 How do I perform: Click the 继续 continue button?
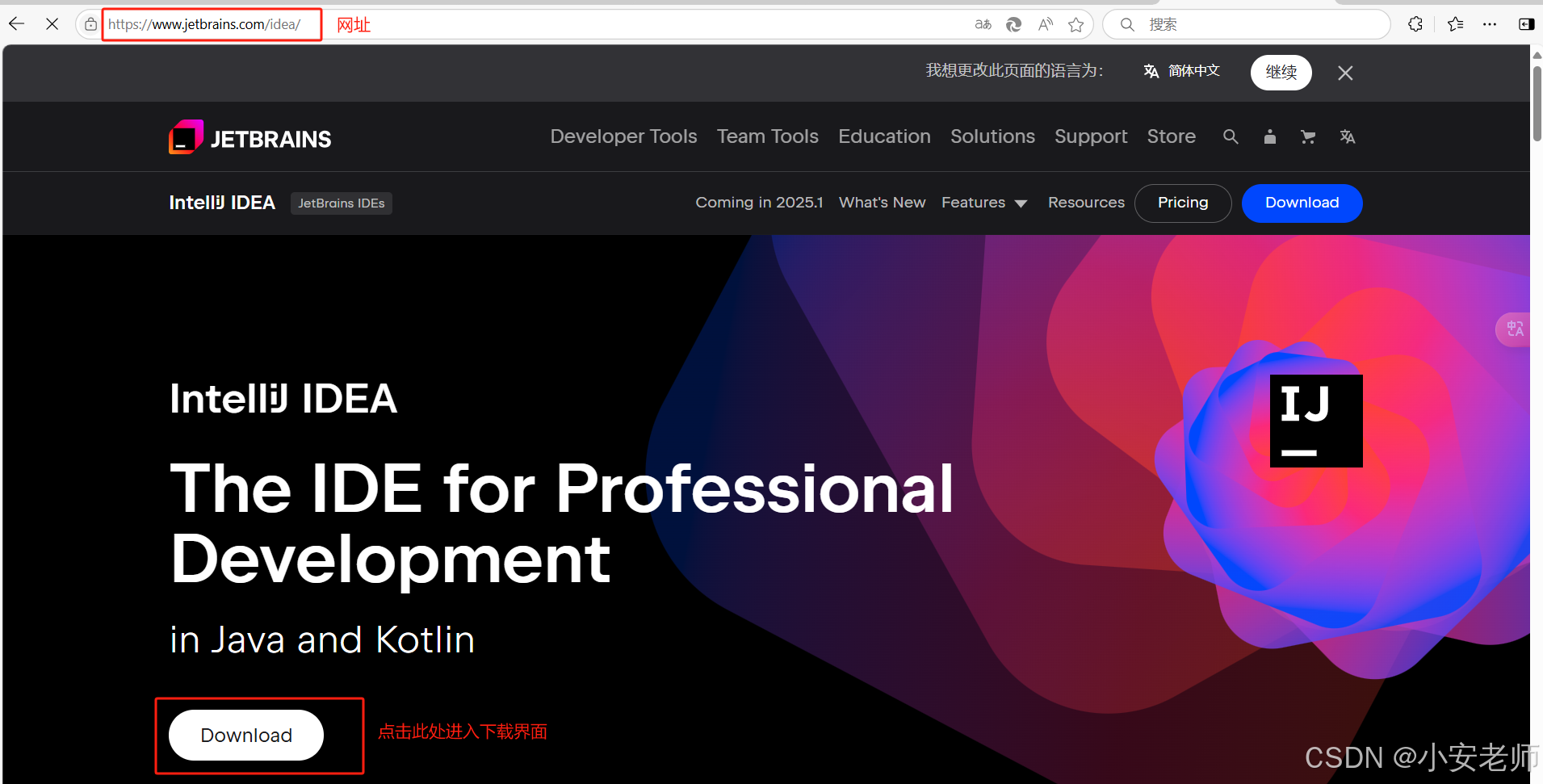1281,73
